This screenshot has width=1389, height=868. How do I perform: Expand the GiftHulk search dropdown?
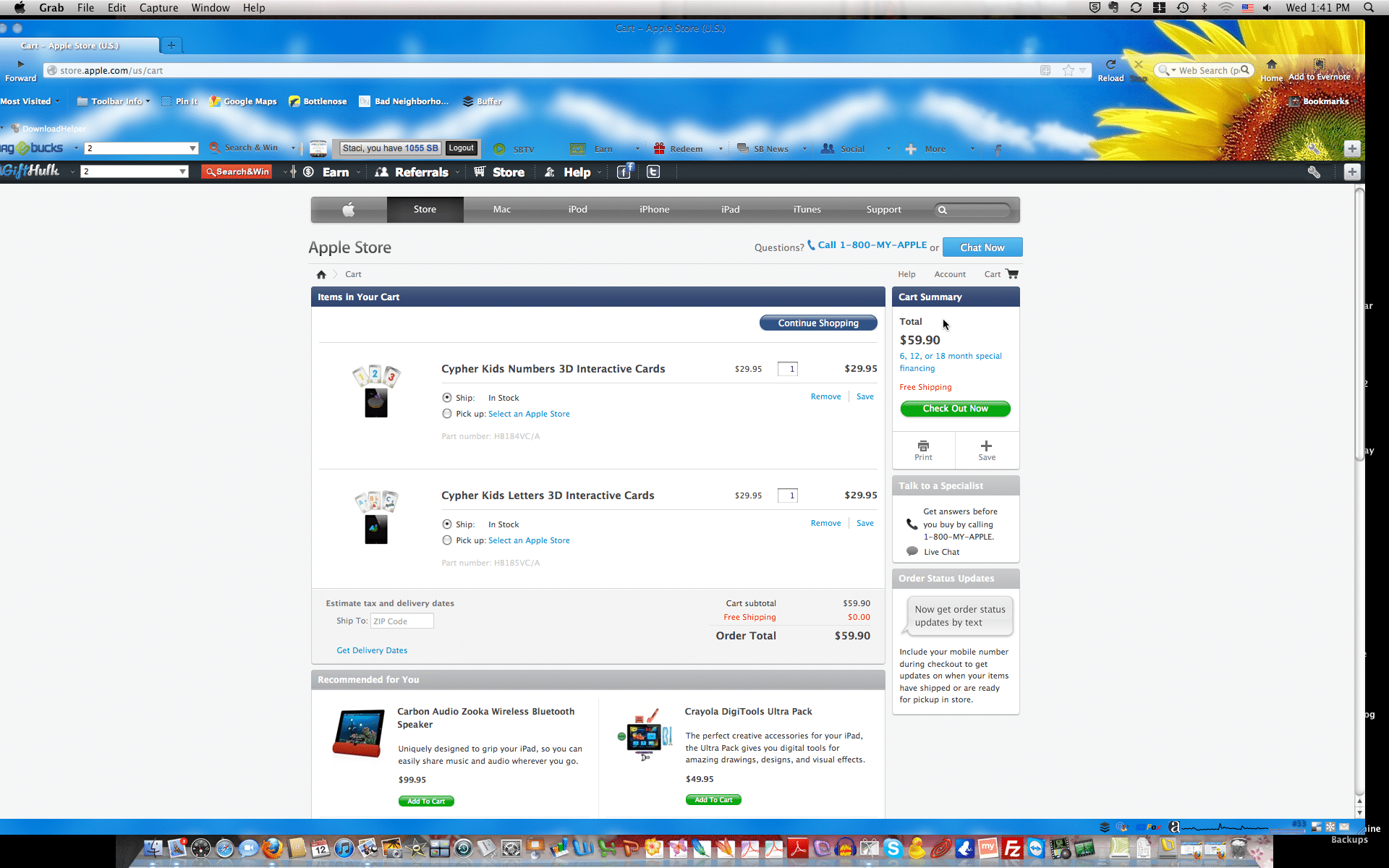182,171
